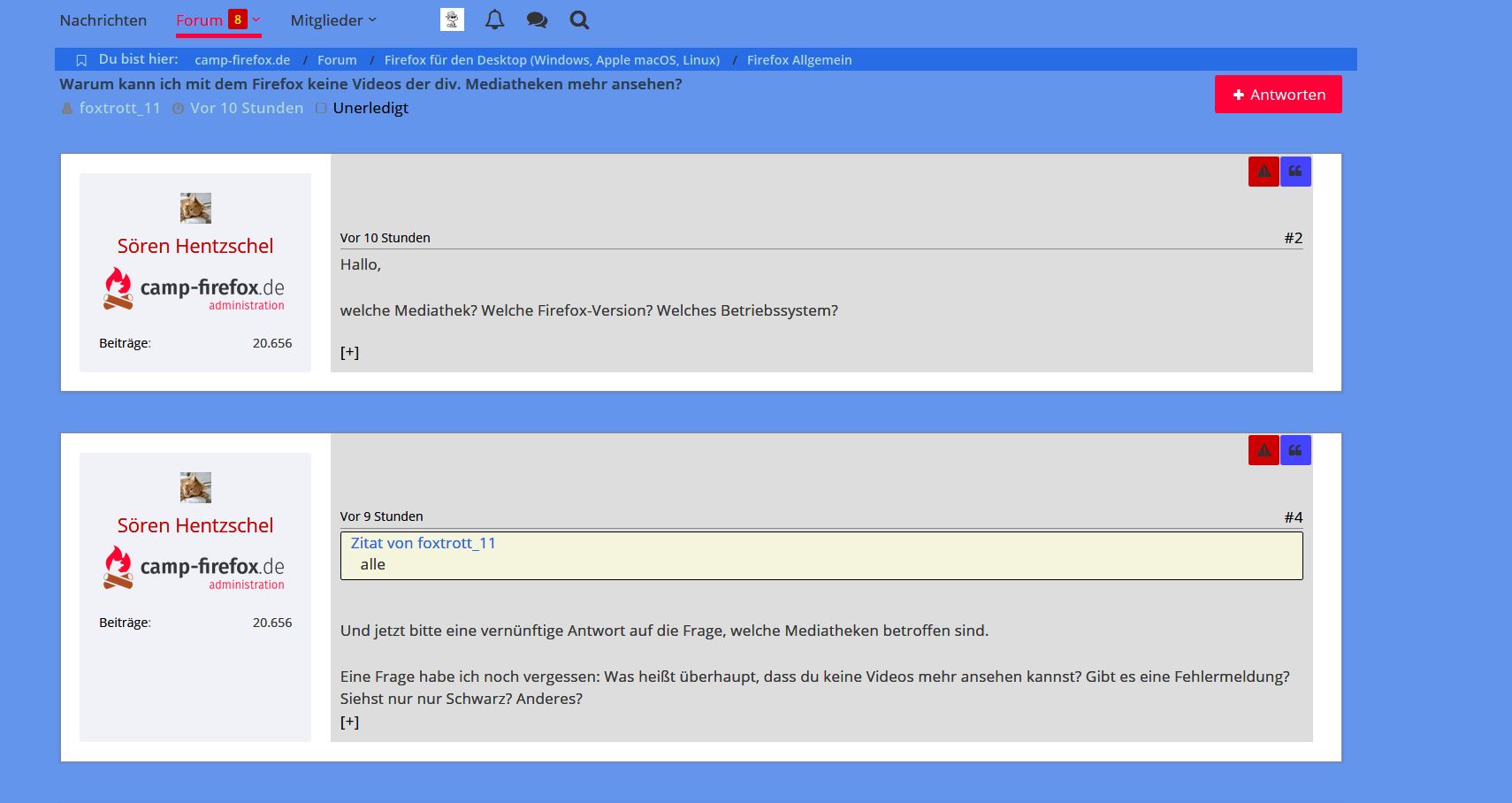Click quoted text 'alle' in quote box
The image size is (1512, 803).
[x=373, y=564]
